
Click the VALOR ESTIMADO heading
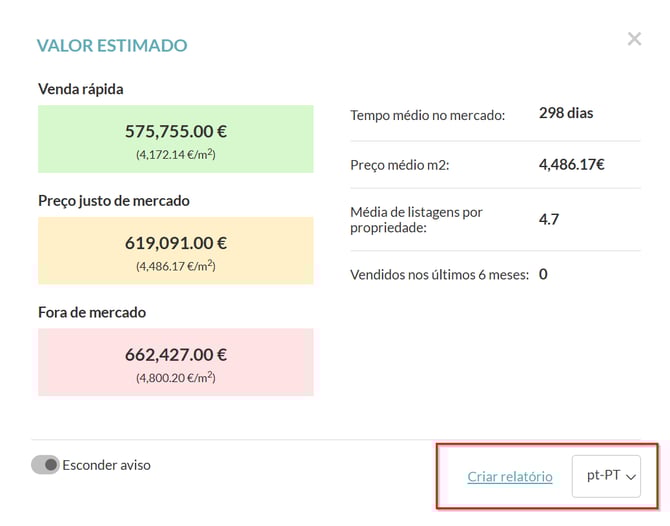pyautogui.click(x=112, y=45)
